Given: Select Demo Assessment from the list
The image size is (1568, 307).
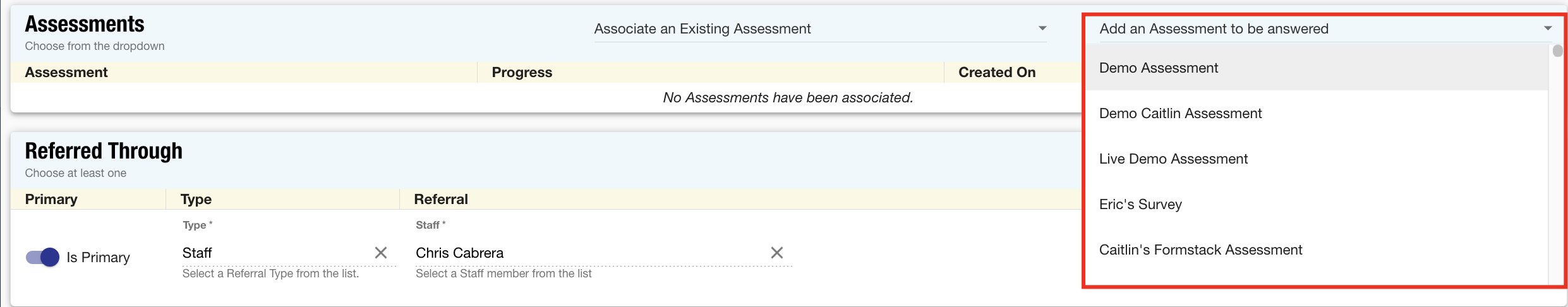Looking at the screenshot, I should [x=1159, y=68].
